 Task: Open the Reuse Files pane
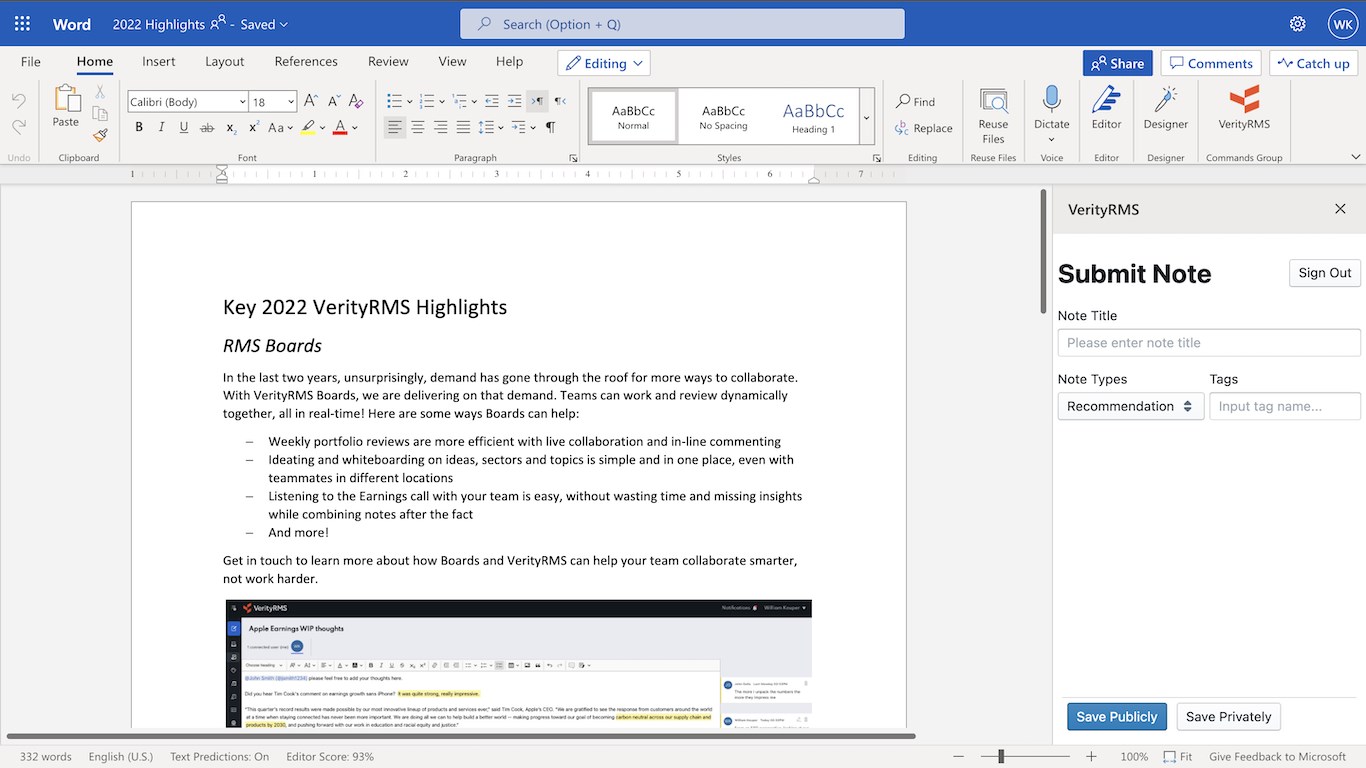point(993,115)
